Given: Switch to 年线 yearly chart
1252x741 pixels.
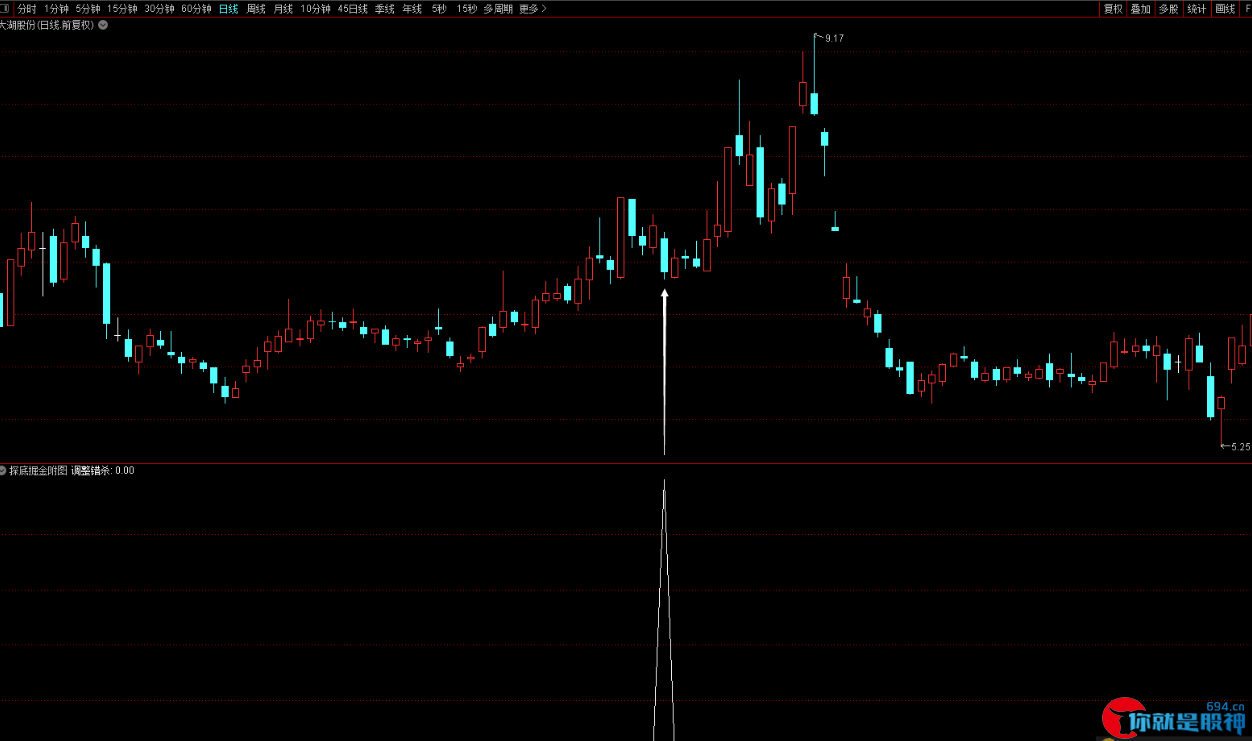Looking at the screenshot, I should [x=412, y=9].
